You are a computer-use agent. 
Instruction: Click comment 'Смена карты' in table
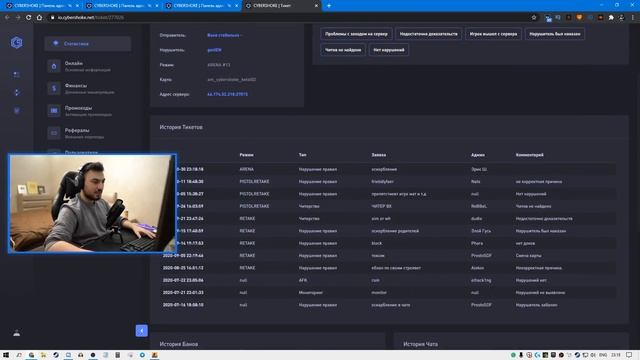coord(528,256)
